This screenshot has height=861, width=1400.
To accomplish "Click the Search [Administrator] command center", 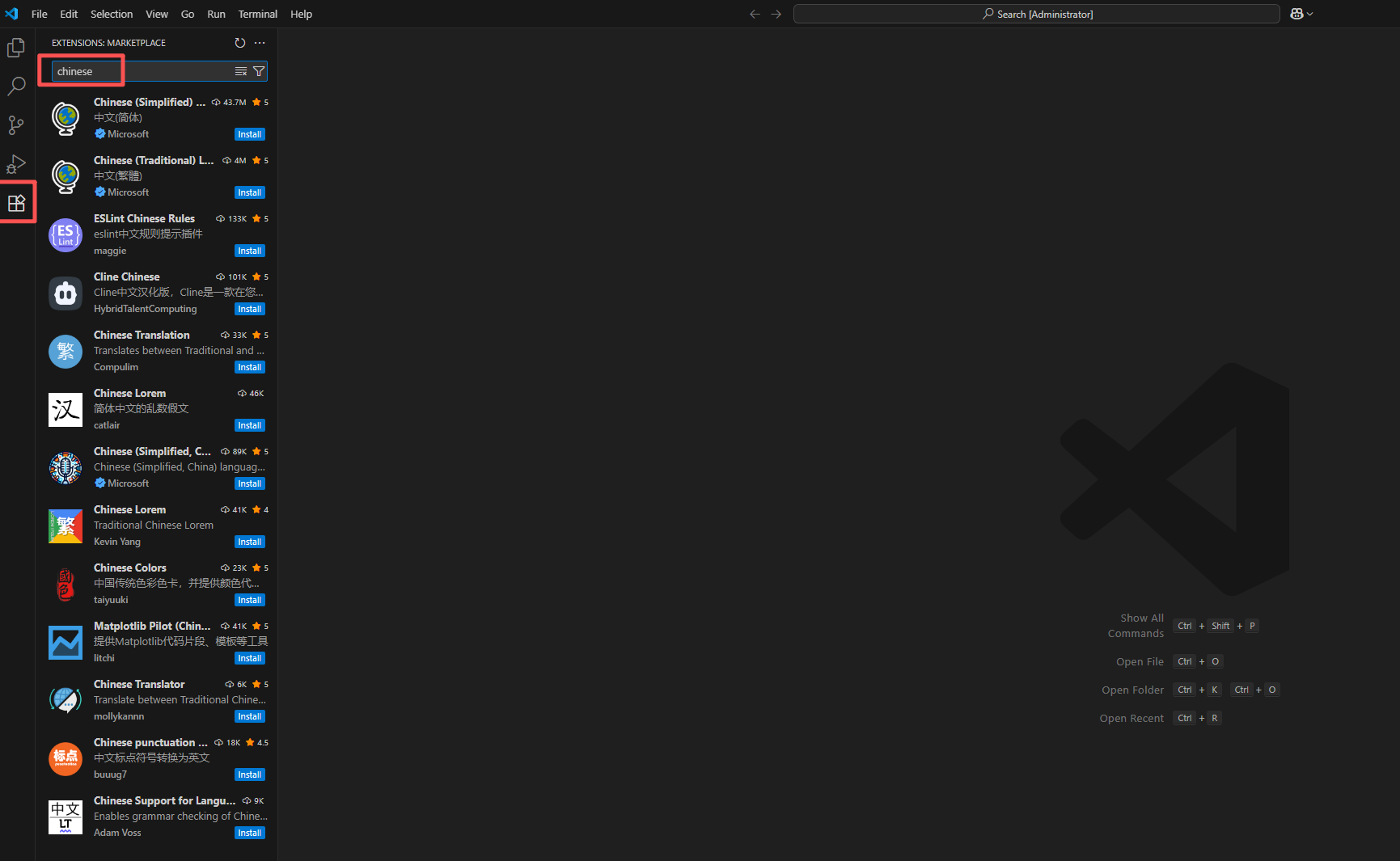I will coord(1037,14).
